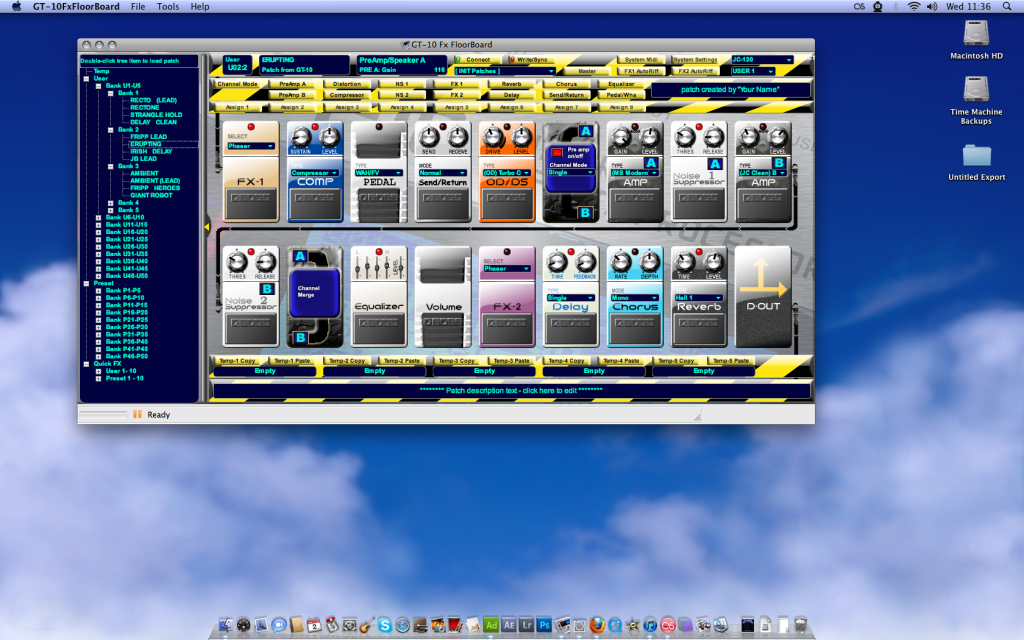The height and width of the screenshot is (640, 1024).
Task: Toggle the Chorus pedal power LED
Action: pos(635,251)
